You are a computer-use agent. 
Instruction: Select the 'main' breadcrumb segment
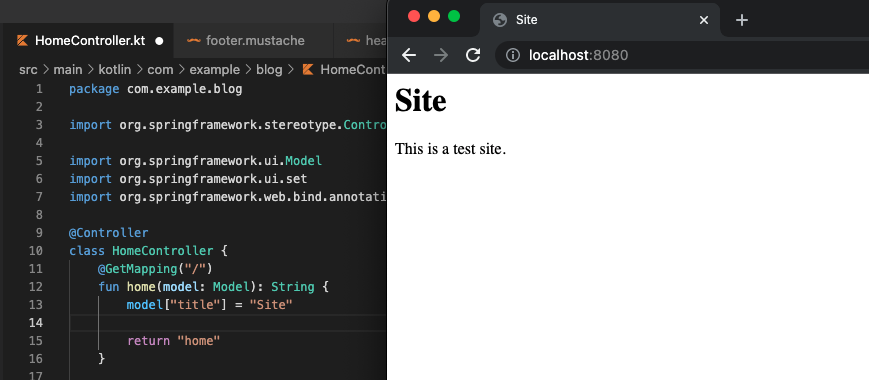[68, 69]
